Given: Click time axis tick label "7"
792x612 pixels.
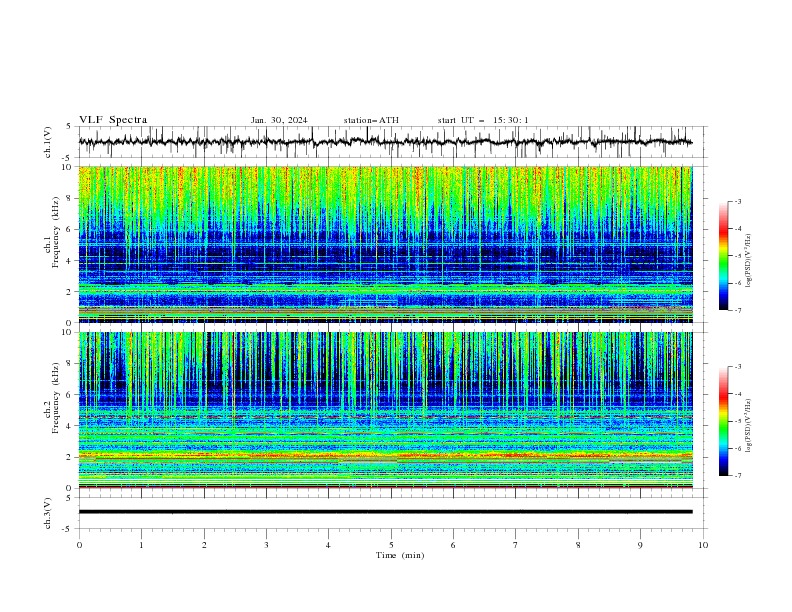Looking at the screenshot, I should [516, 545].
